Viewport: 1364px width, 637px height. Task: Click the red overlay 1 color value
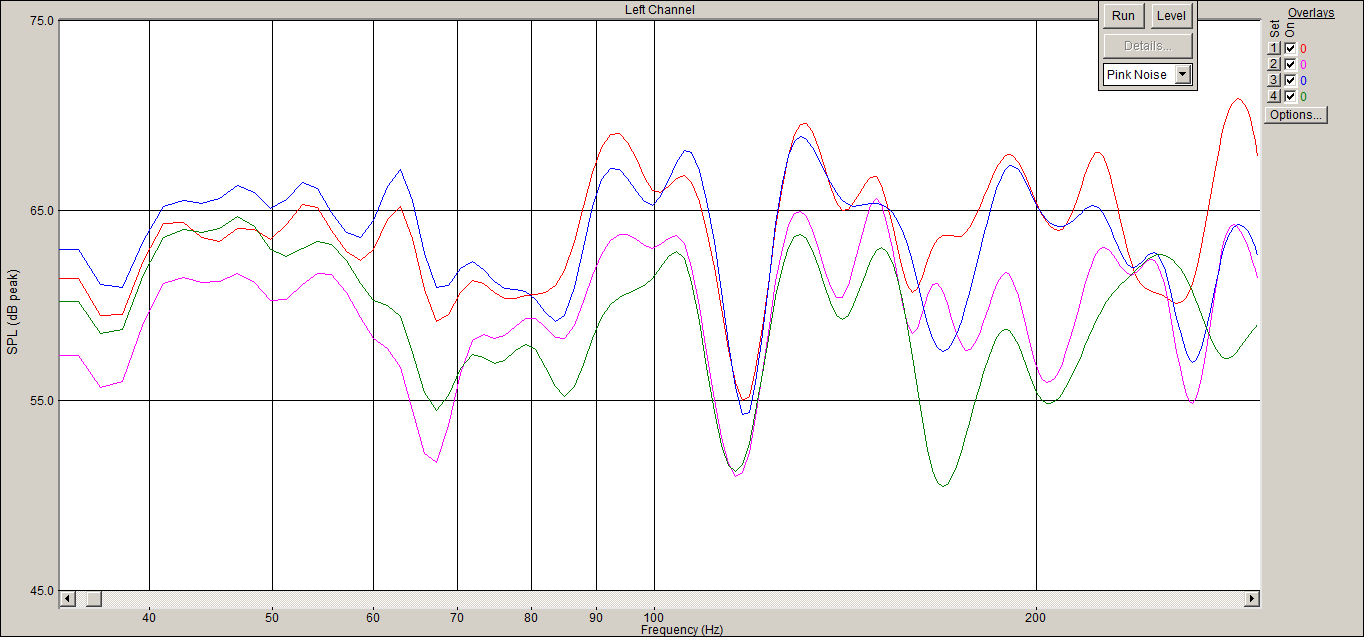coord(1303,48)
